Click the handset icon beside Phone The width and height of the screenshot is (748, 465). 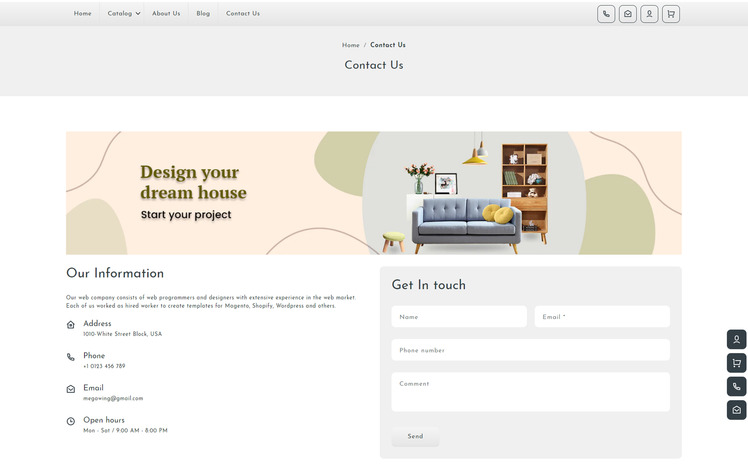pos(71,357)
